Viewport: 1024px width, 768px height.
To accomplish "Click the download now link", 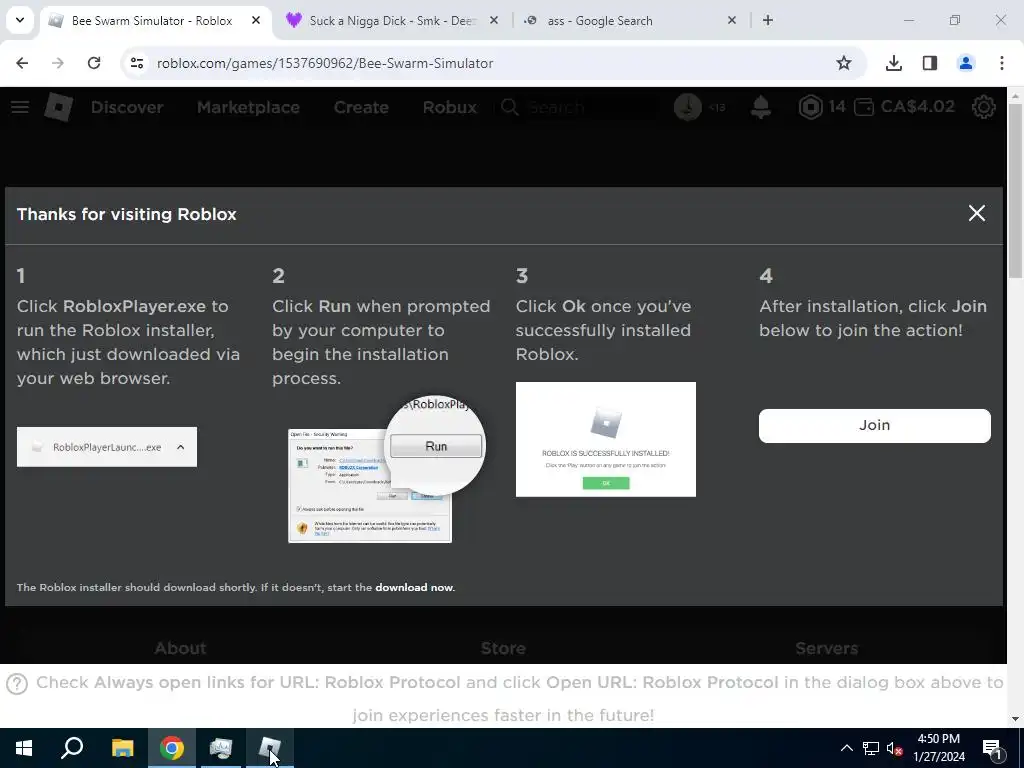I will [x=414, y=587].
